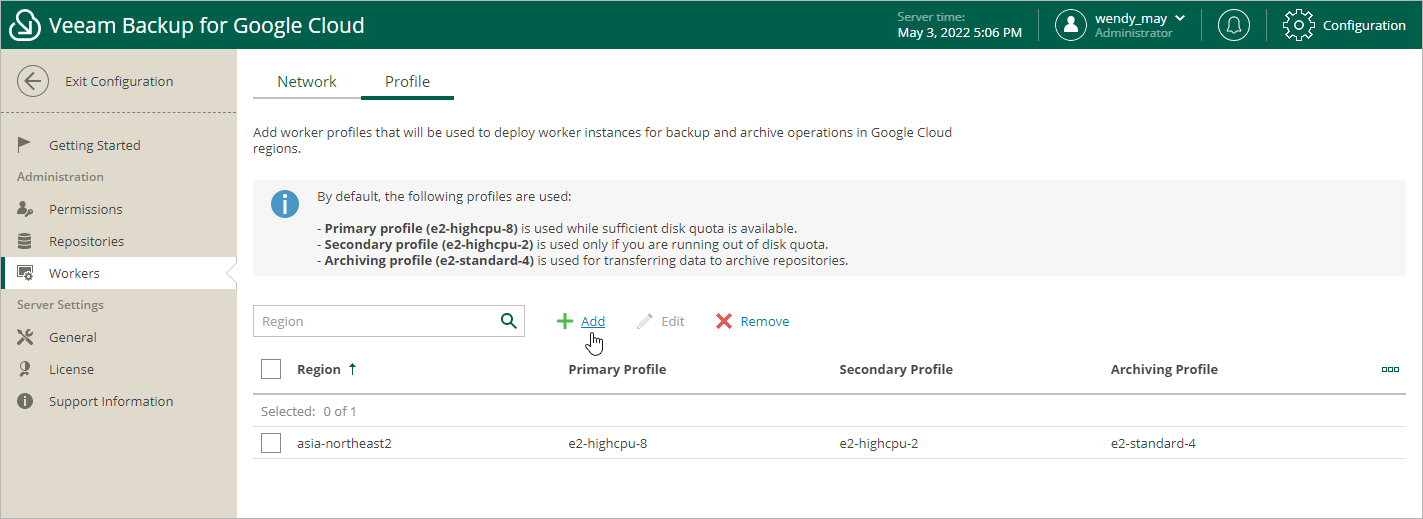
Task: Click the asia-northeast2 region cell
Action: click(344, 443)
